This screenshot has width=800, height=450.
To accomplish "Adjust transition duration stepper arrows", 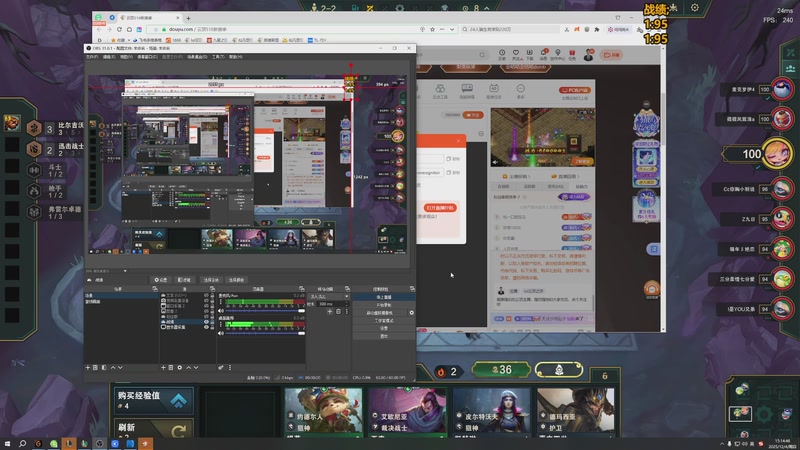I will (347, 304).
